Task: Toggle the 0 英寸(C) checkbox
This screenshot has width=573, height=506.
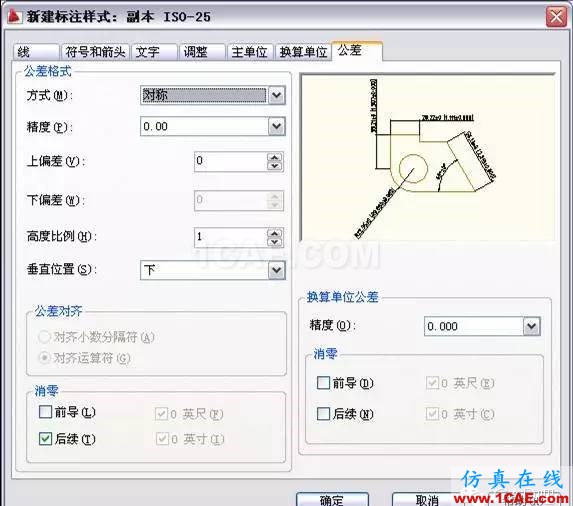Action: pos(432,414)
